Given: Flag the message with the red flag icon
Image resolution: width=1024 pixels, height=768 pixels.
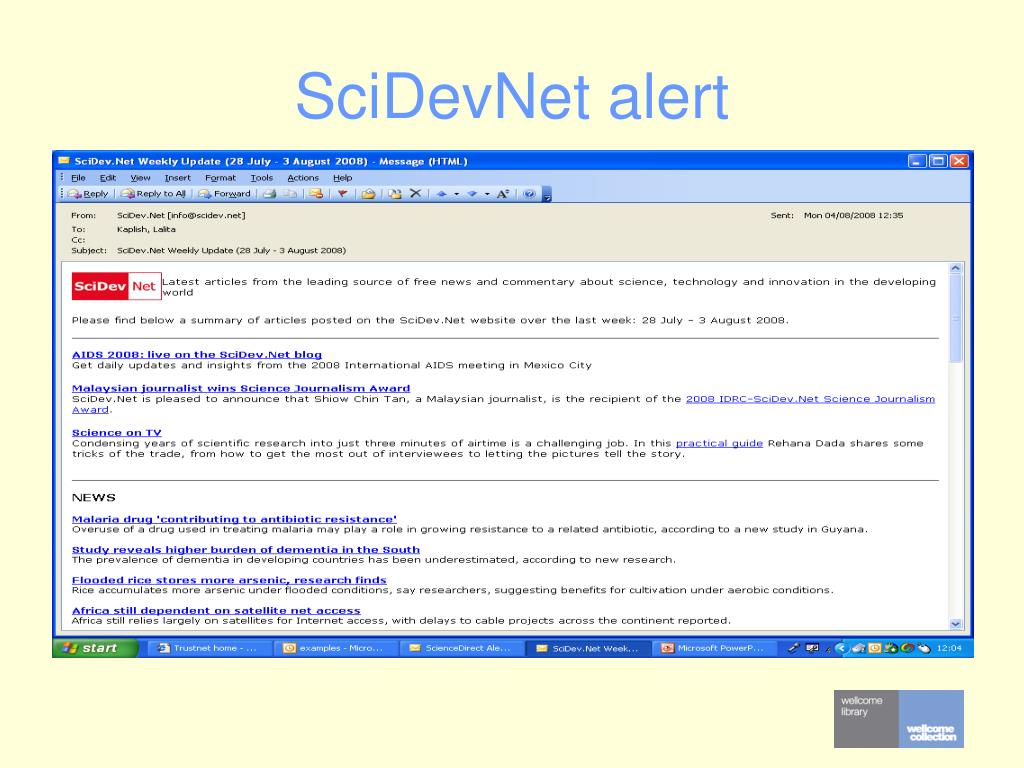Looking at the screenshot, I should click(x=342, y=194).
